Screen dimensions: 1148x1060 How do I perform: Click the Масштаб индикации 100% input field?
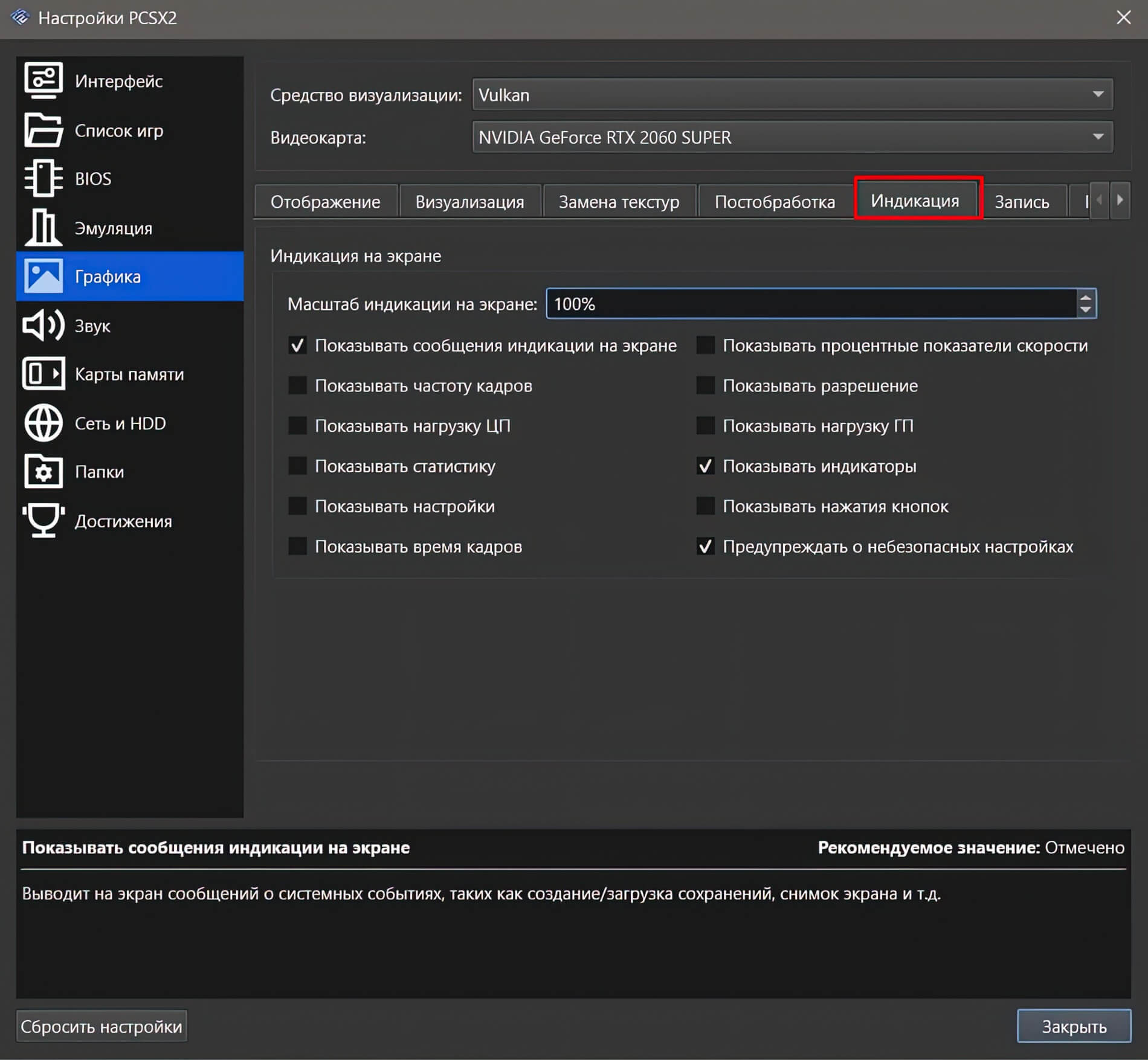click(810, 304)
